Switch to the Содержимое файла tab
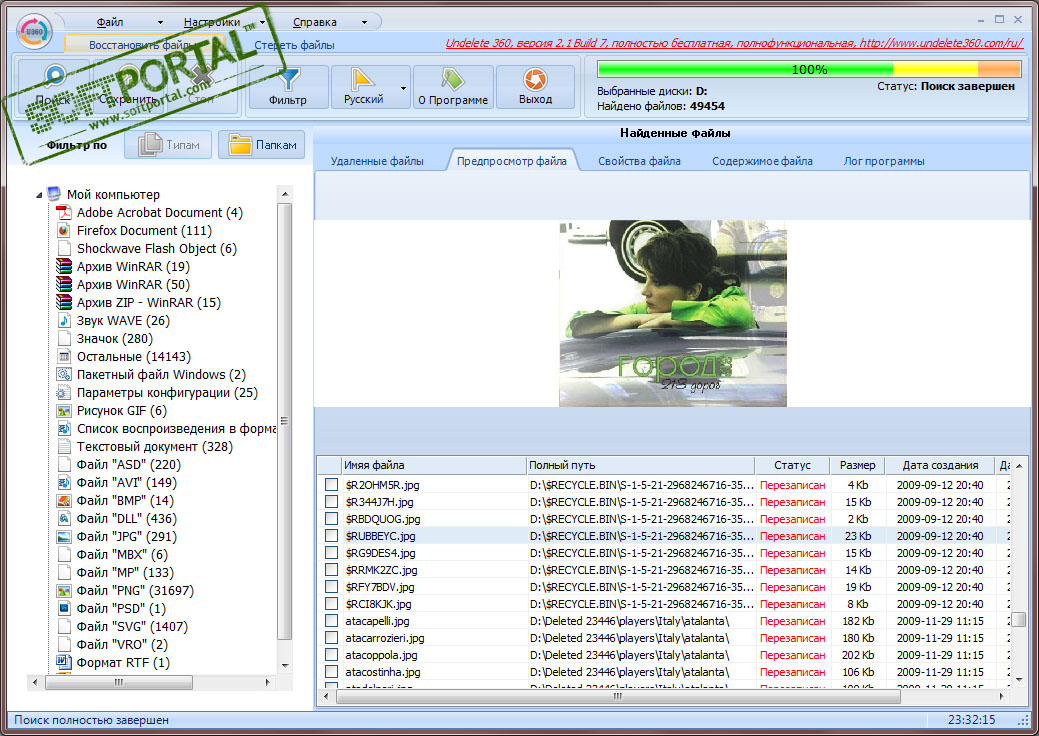1039x736 pixels. pyautogui.click(x=762, y=161)
